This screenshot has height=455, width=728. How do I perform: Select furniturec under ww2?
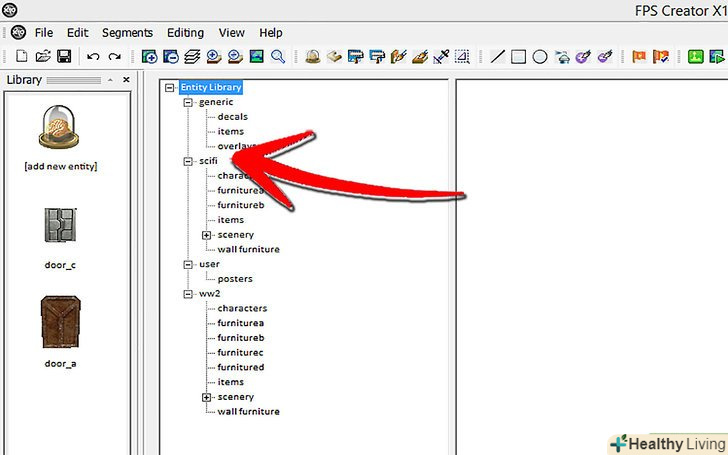(240, 352)
